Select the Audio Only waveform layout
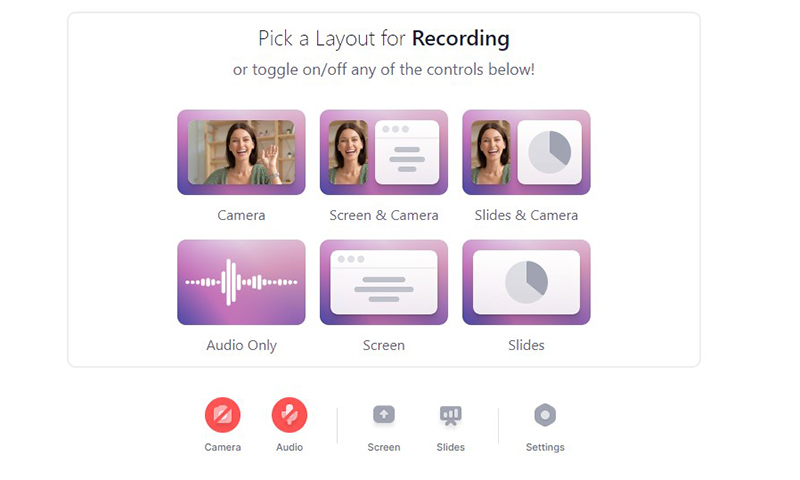Image resolution: width=800 pixels, height=480 pixels. [x=241, y=282]
